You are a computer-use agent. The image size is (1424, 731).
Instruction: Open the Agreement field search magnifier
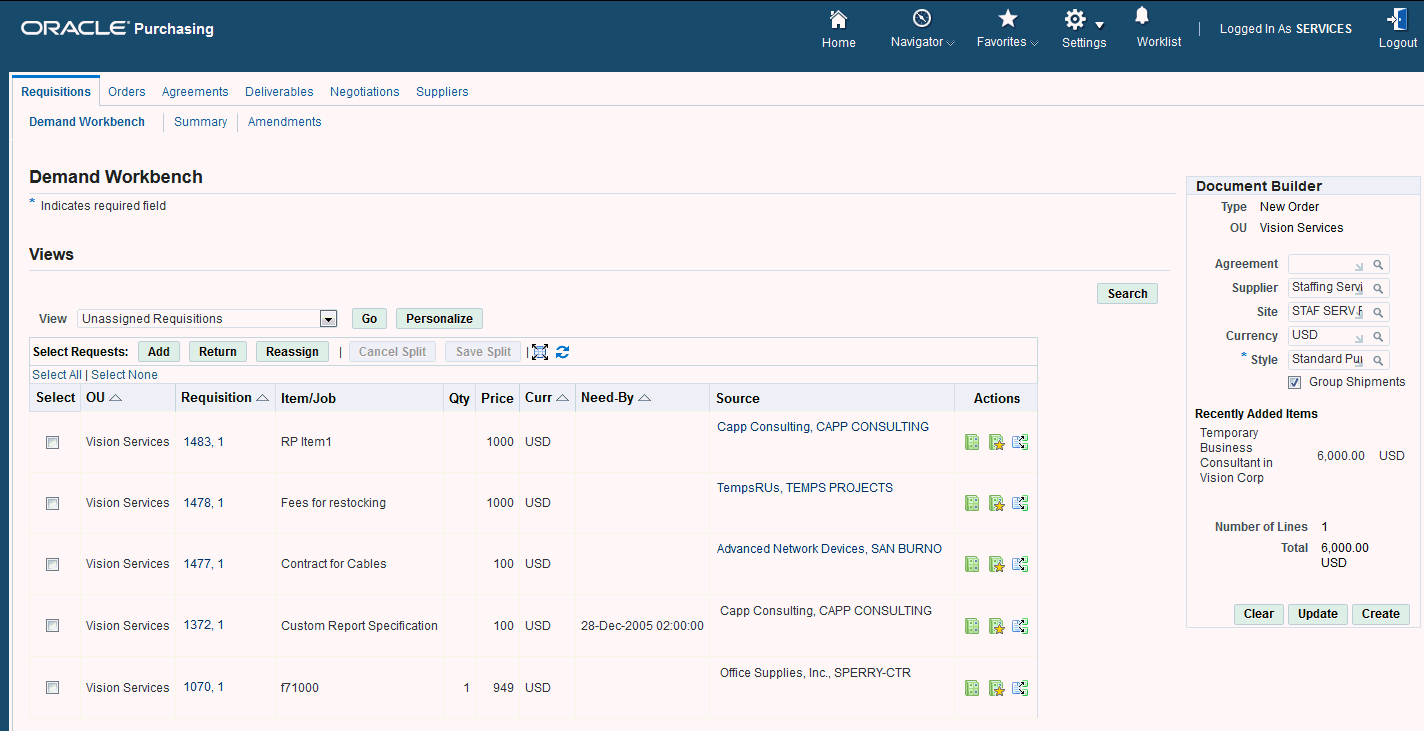click(1377, 264)
